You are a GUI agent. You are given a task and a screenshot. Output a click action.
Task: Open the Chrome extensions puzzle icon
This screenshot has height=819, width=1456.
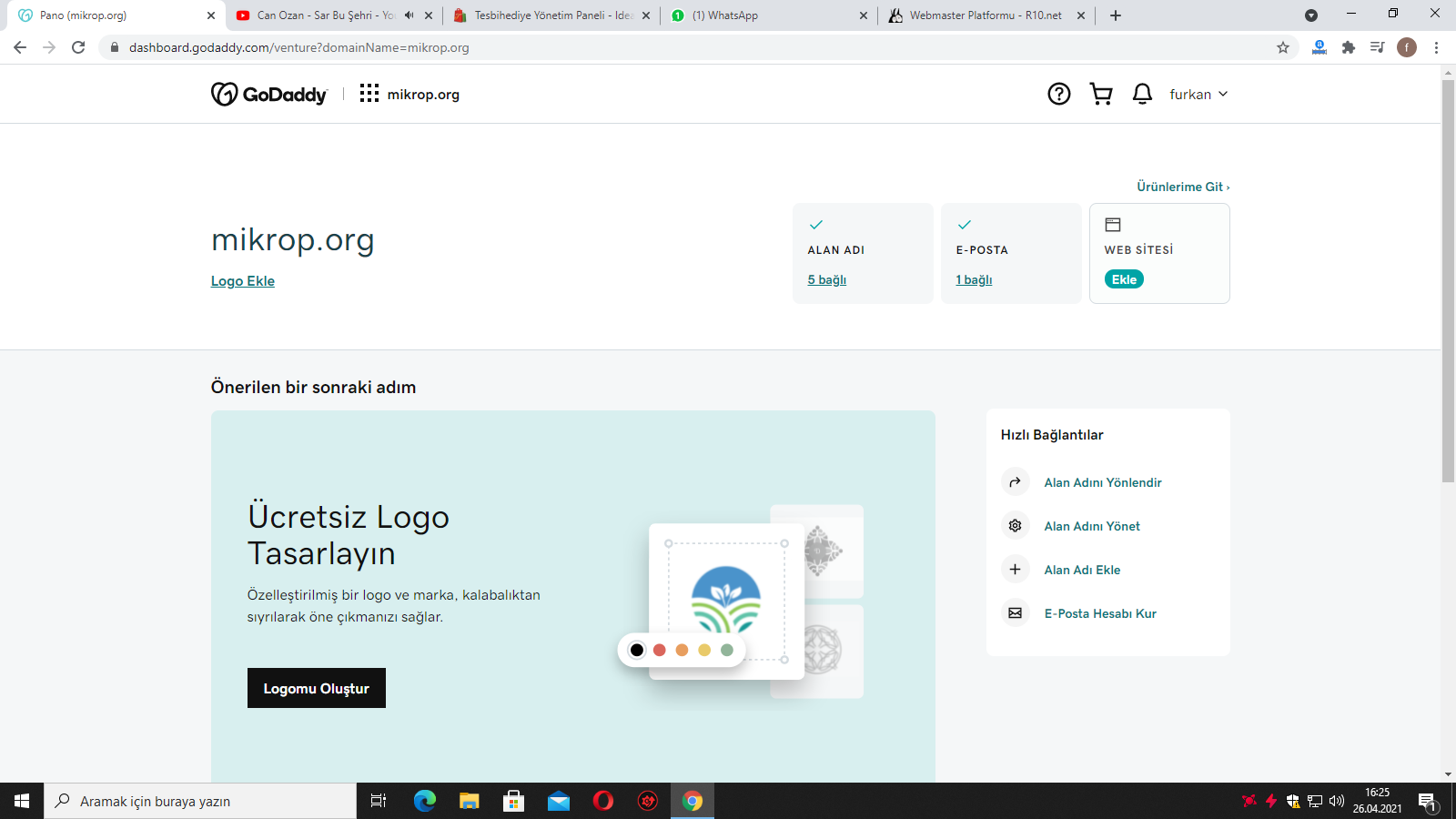tap(1349, 47)
